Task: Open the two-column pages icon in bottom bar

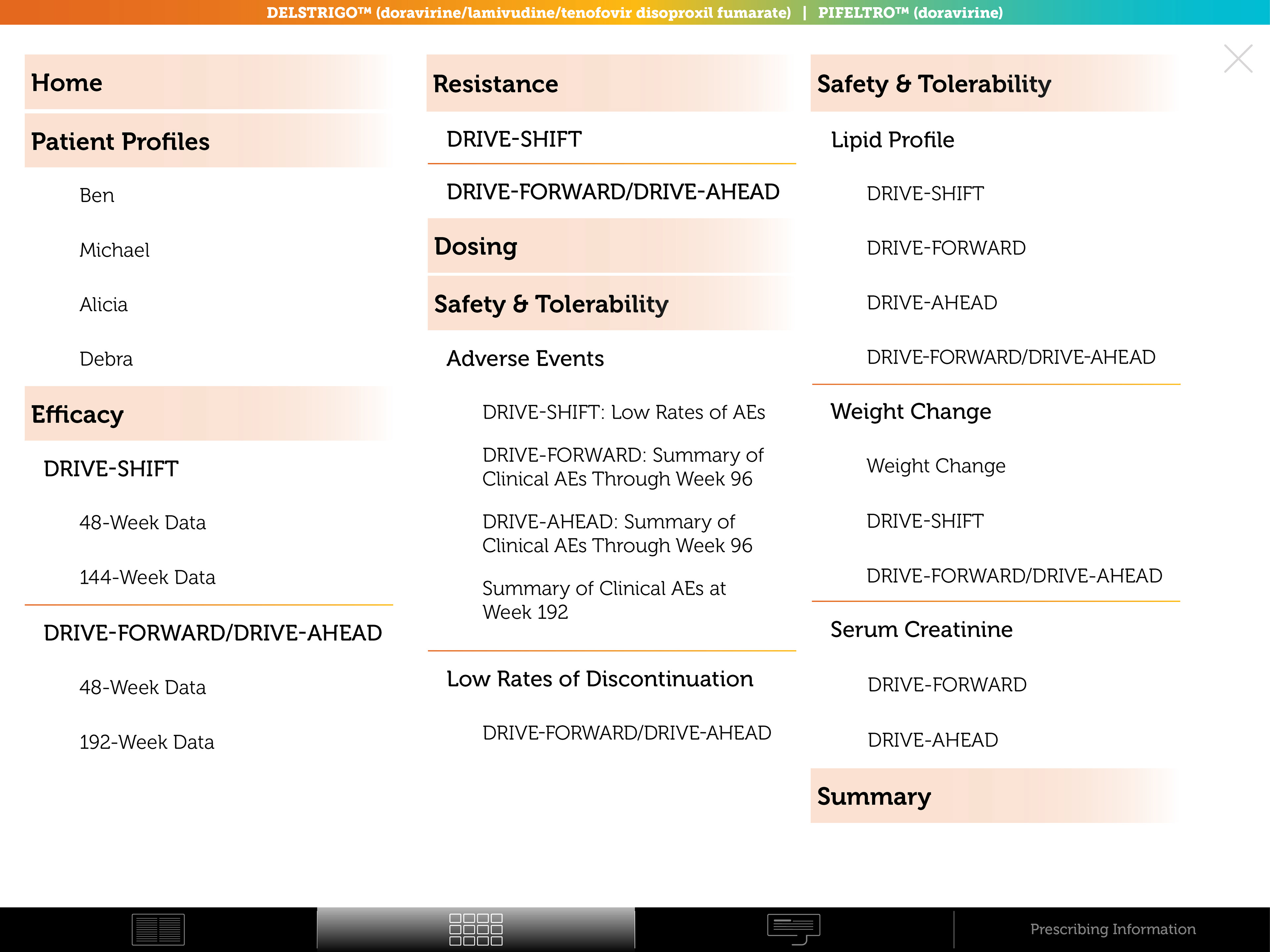Action: click(158, 929)
